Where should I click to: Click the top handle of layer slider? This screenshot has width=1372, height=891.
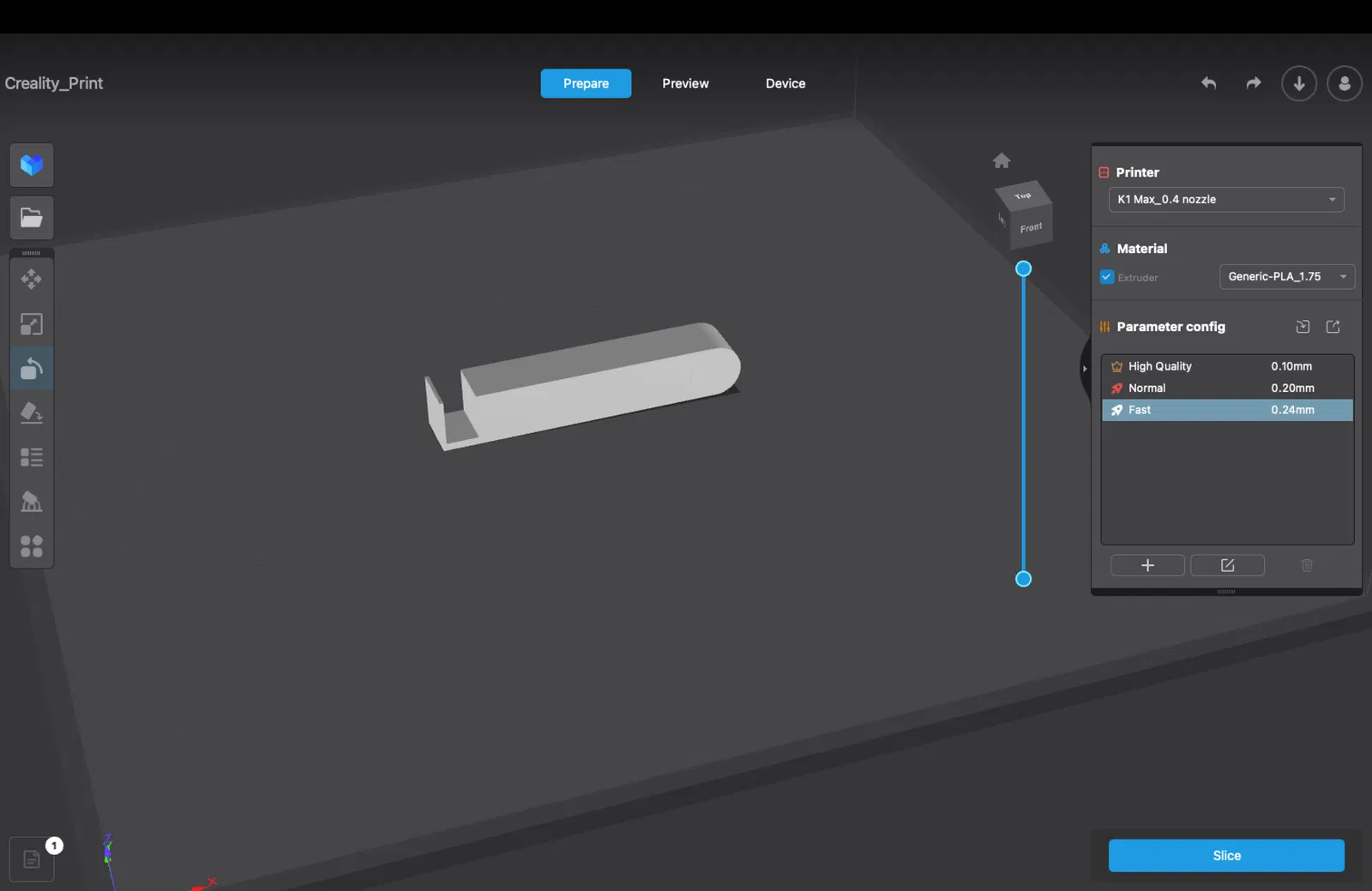1023,268
